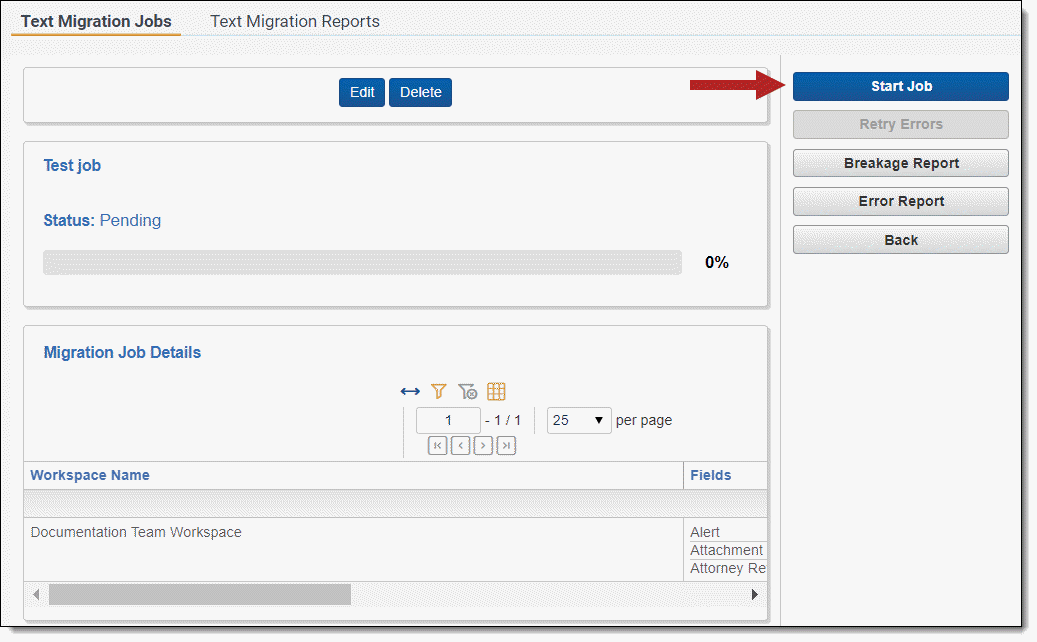This screenshot has height=642, width=1037.
Task: Click the orange grid columns icon
Action: pyautogui.click(x=496, y=392)
